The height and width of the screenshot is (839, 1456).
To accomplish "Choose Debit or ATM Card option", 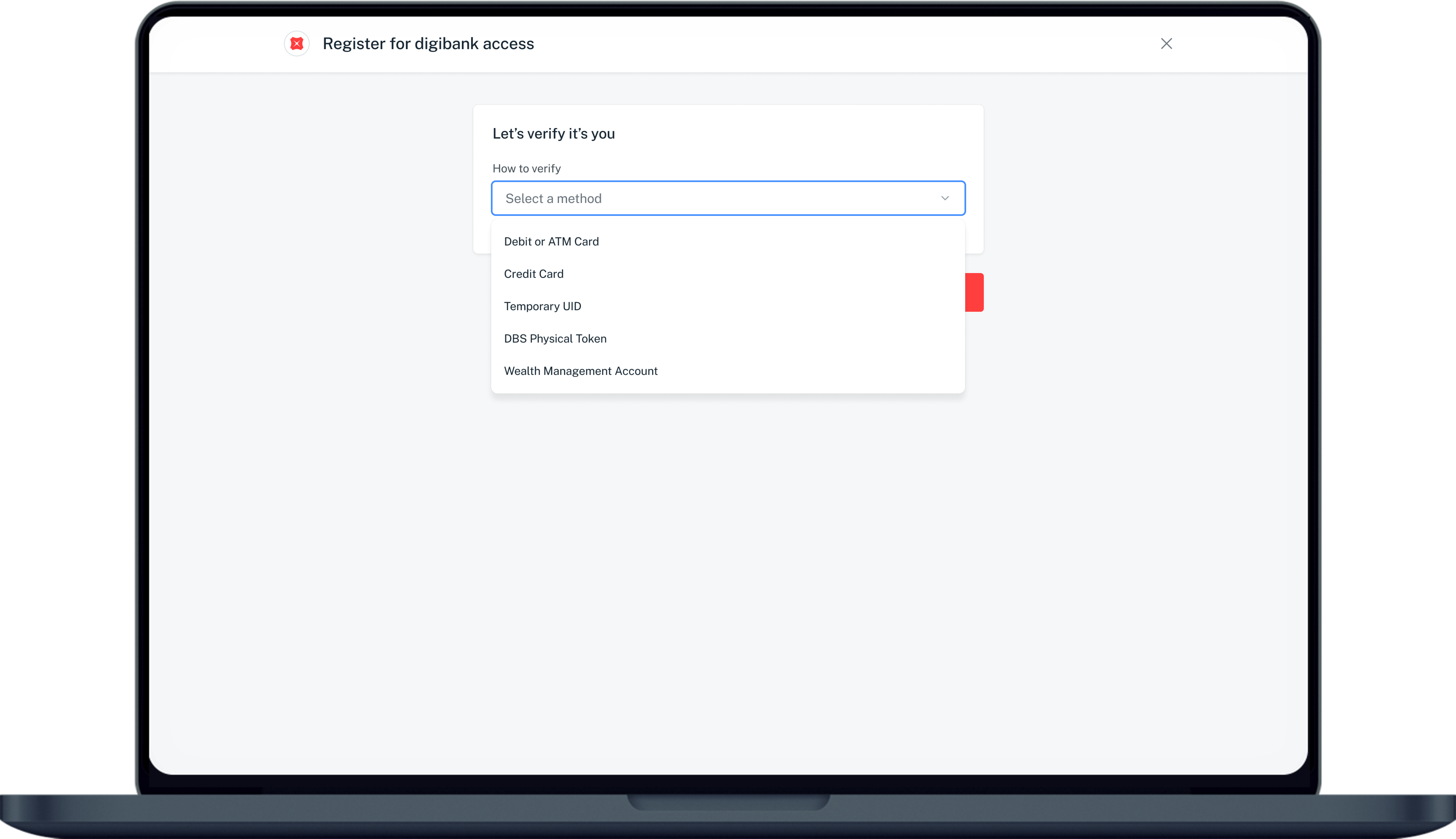I will (x=728, y=241).
